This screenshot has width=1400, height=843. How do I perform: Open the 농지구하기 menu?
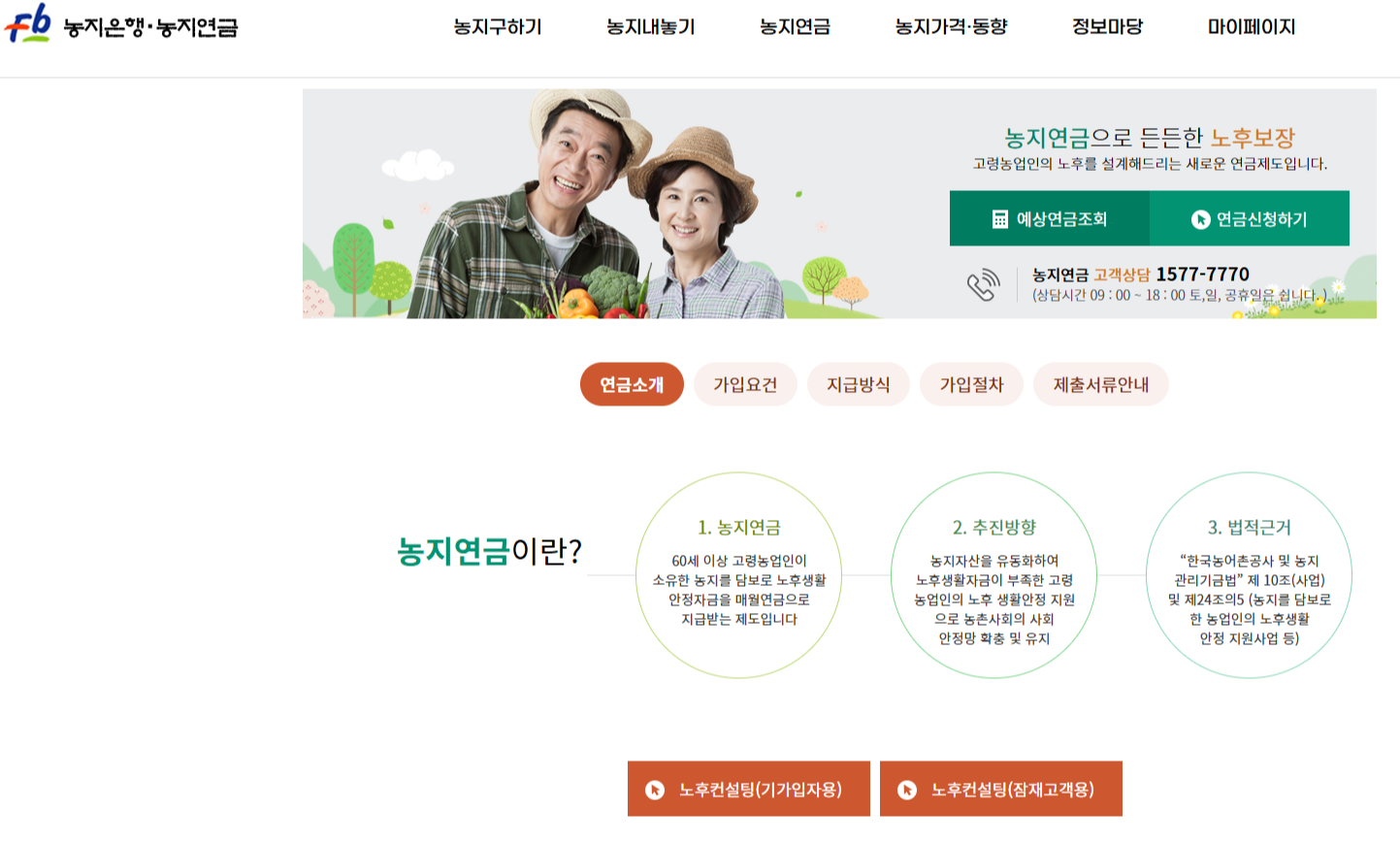[x=498, y=27]
